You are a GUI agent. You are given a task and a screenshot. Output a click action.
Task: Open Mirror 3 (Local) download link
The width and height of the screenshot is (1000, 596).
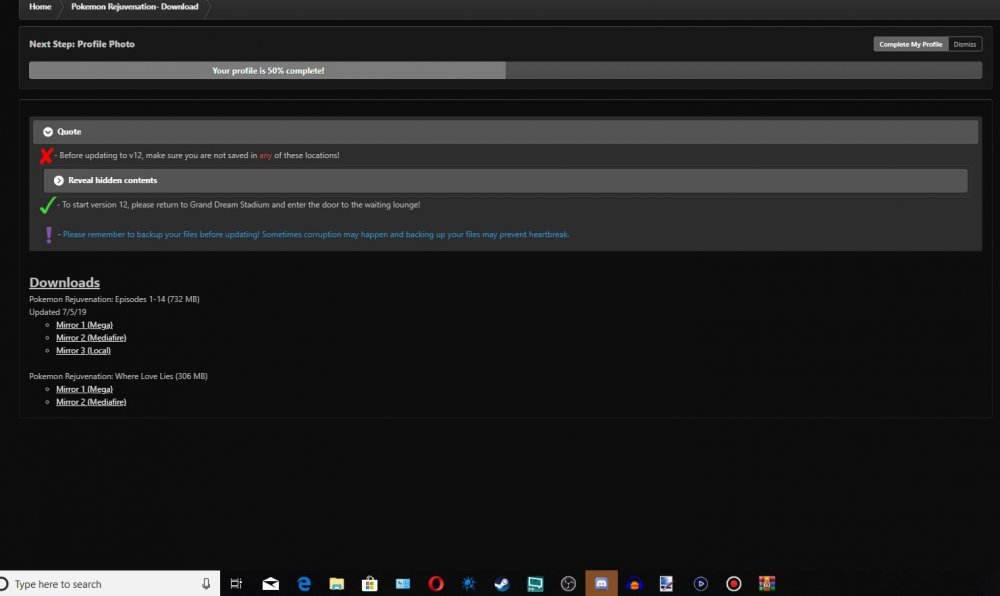click(84, 351)
